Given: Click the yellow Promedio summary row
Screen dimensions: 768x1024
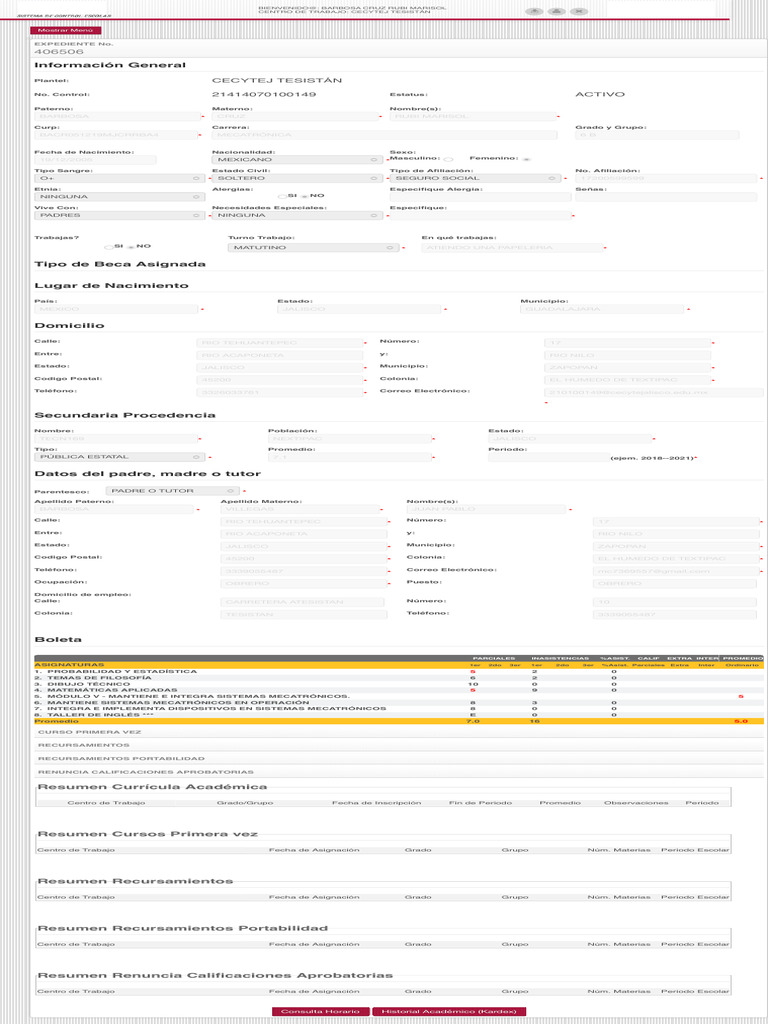Looking at the screenshot, I should [398, 721].
